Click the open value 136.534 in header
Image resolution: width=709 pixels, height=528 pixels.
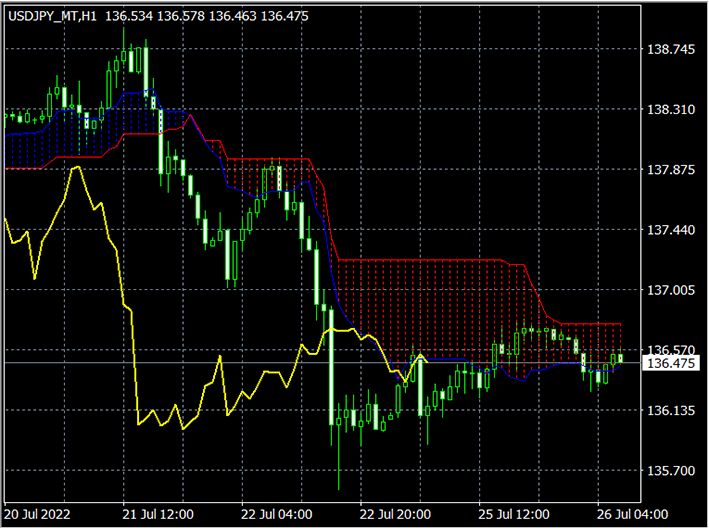tap(129, 16)
